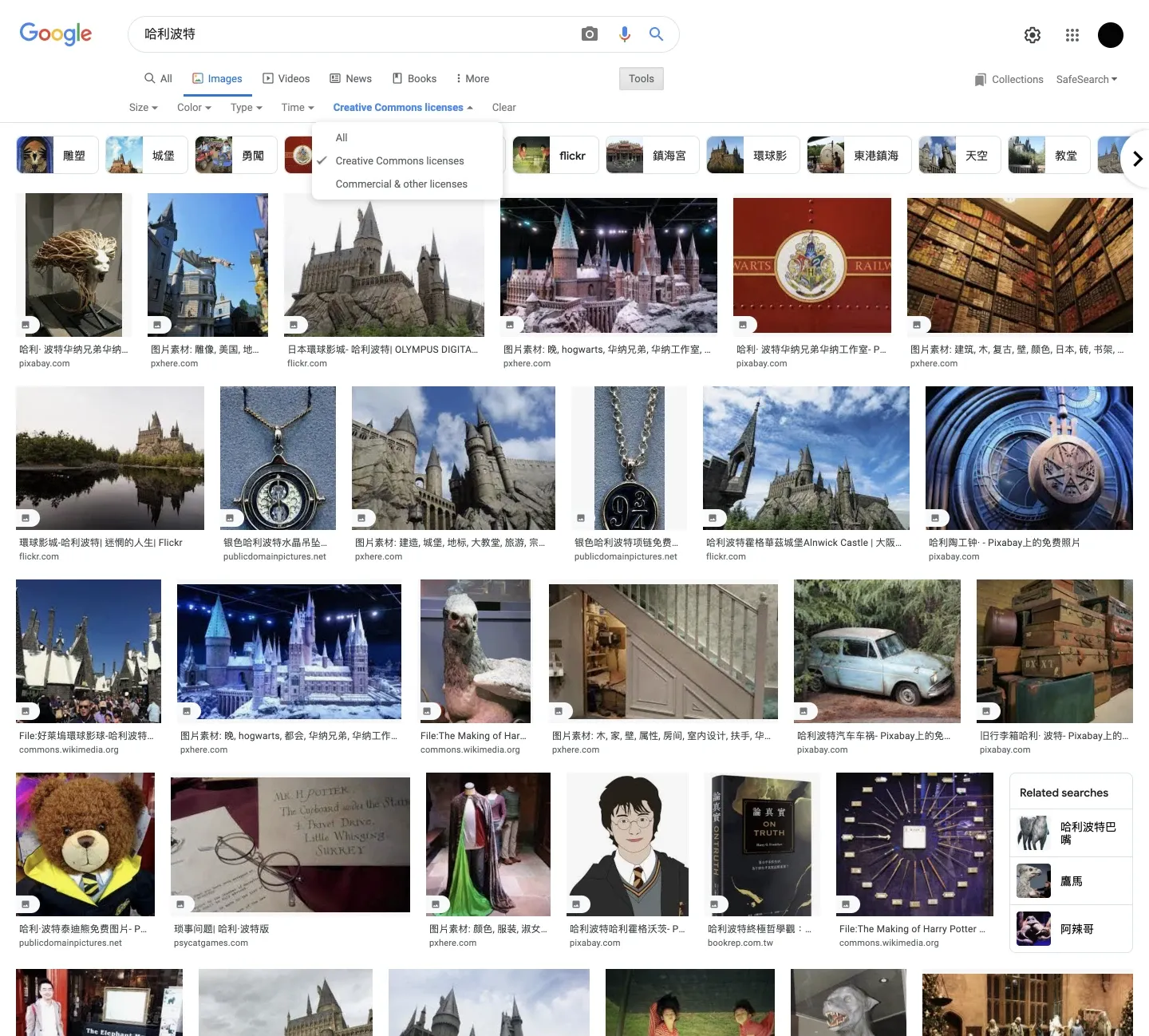Select the 天空 suggestion chip
Screen dimensions: 1149x1036
[x=960, y=155]
